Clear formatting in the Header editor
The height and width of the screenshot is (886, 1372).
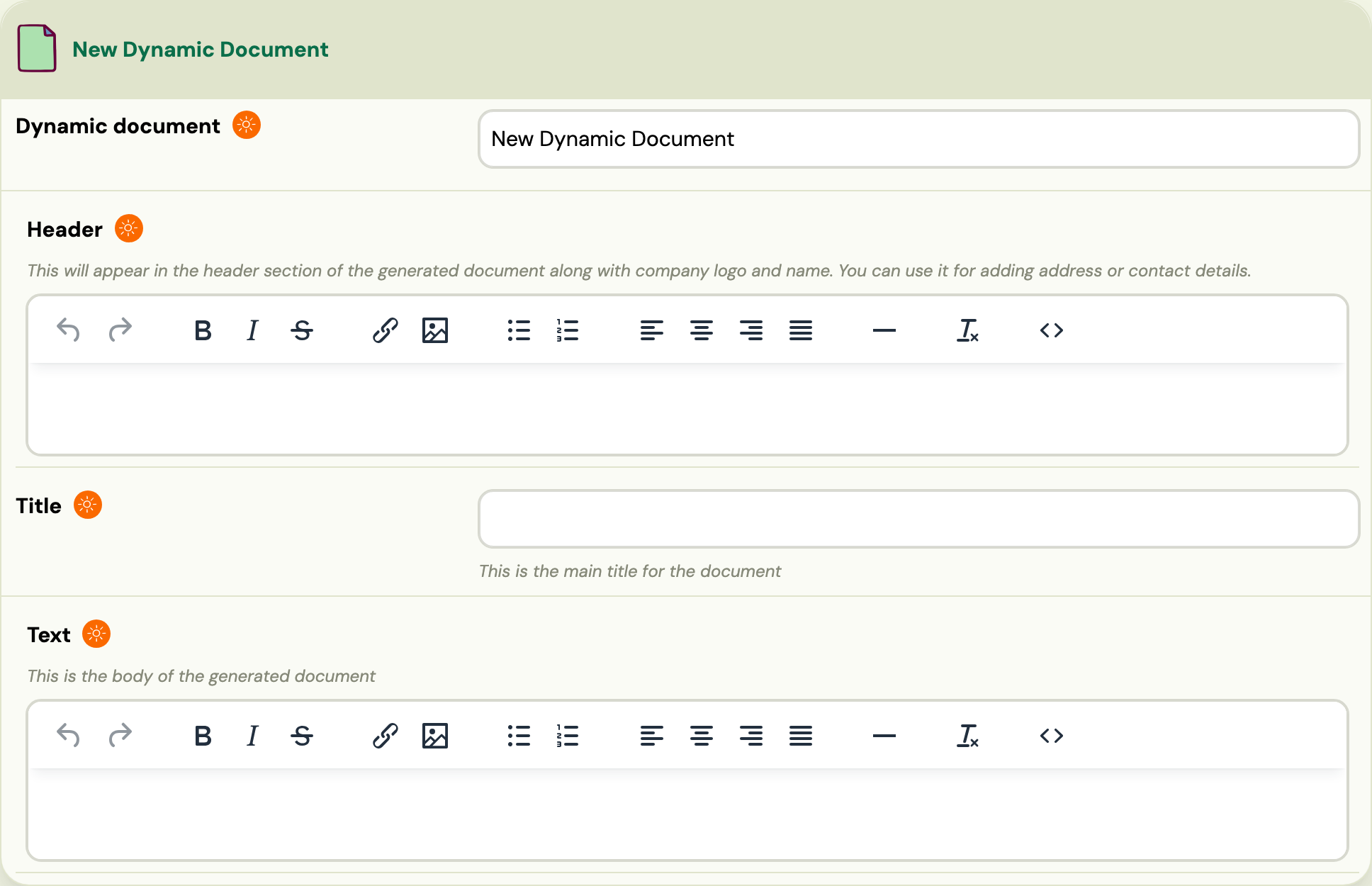(x=968, y=330)
